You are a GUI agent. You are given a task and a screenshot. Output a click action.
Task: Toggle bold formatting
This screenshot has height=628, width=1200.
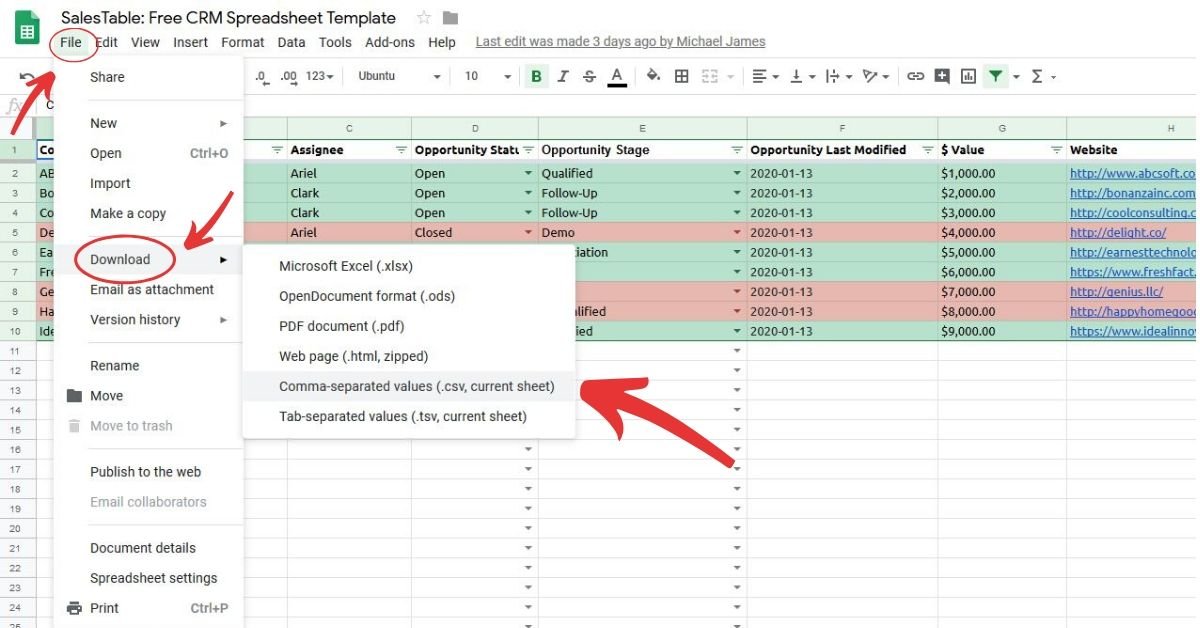point(537,76)
